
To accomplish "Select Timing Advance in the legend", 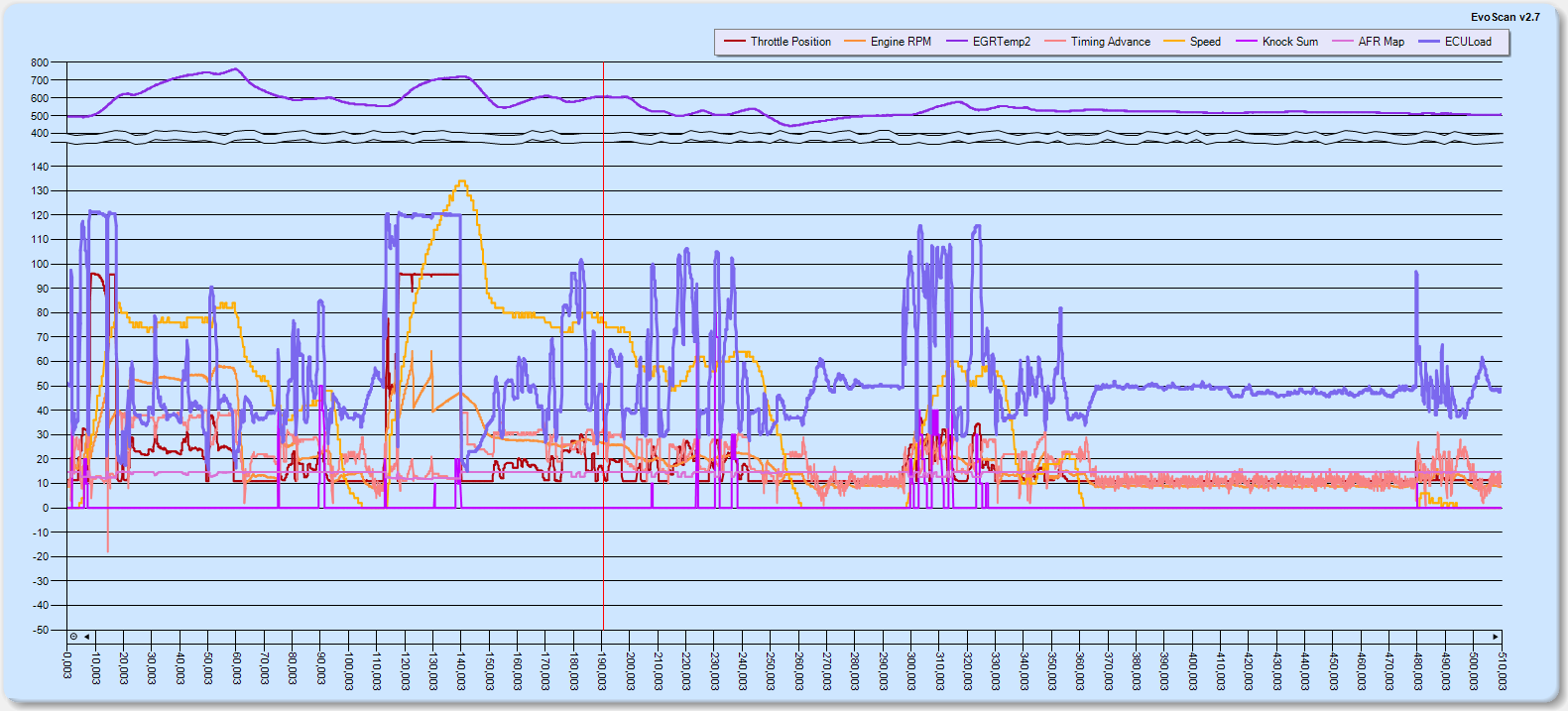I will tap(1110, 42).
